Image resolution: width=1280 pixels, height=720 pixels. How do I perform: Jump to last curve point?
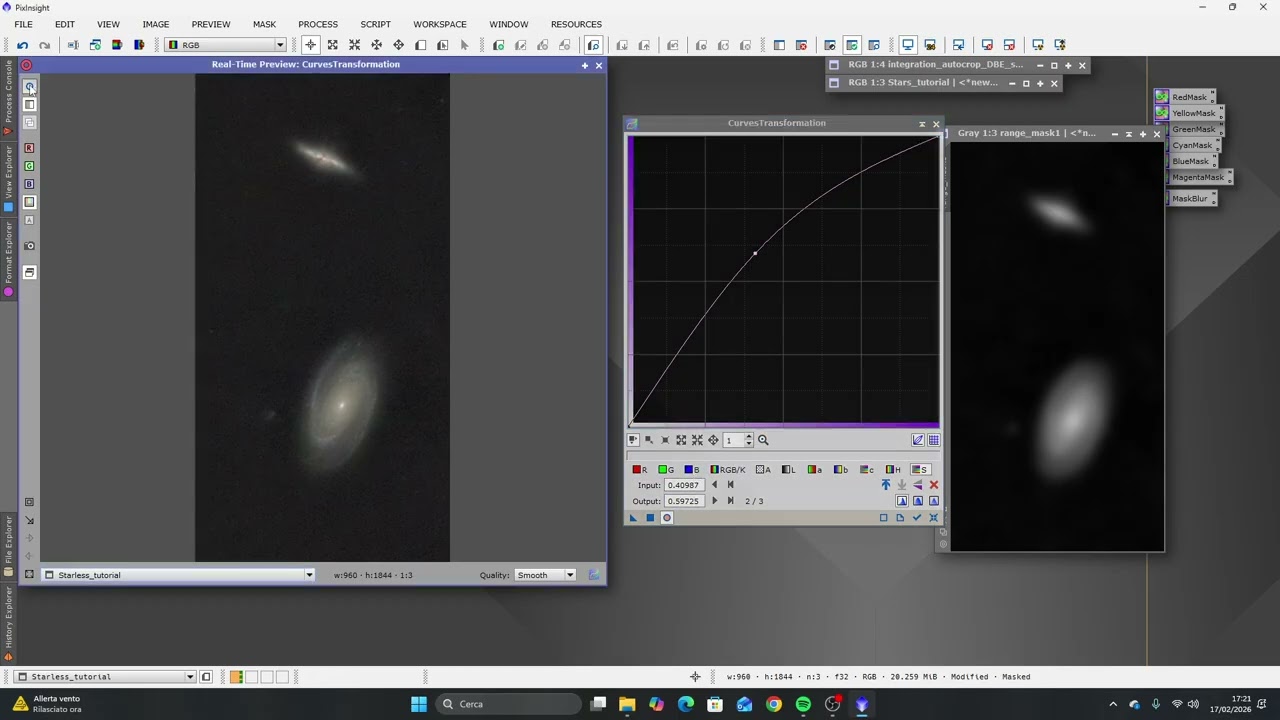tap(730, 501)
